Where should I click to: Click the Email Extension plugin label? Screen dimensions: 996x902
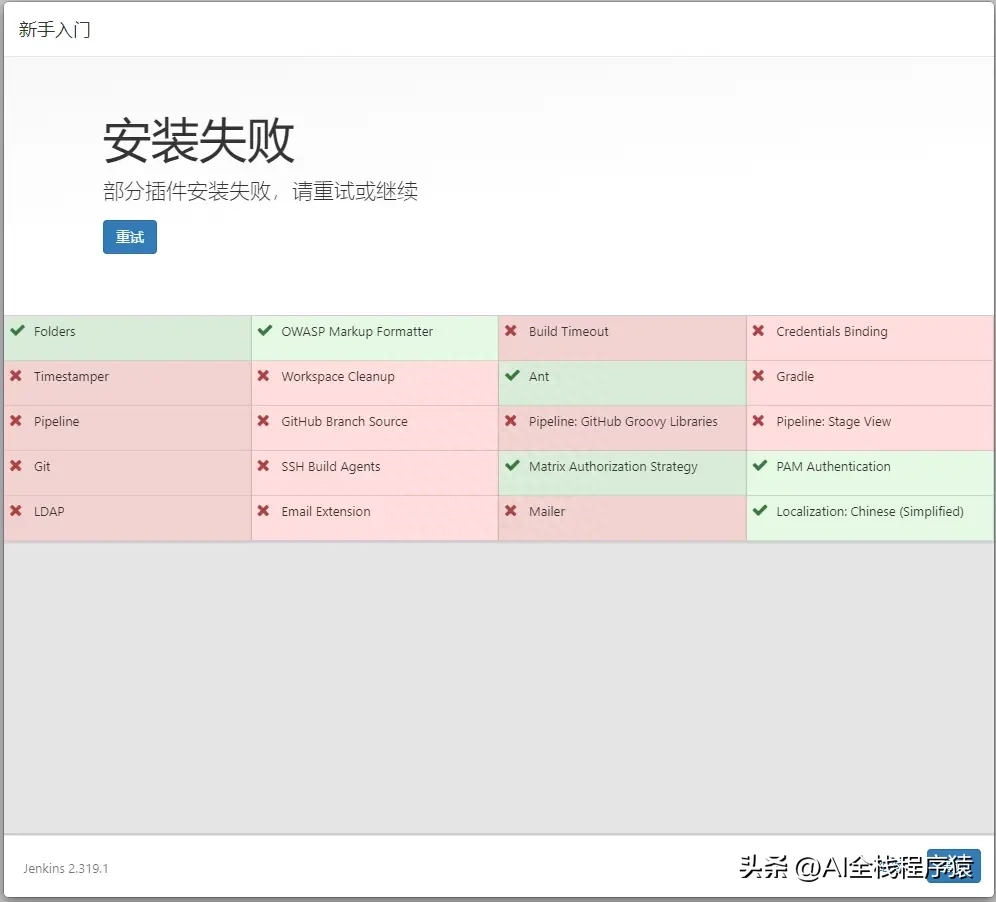325,512
